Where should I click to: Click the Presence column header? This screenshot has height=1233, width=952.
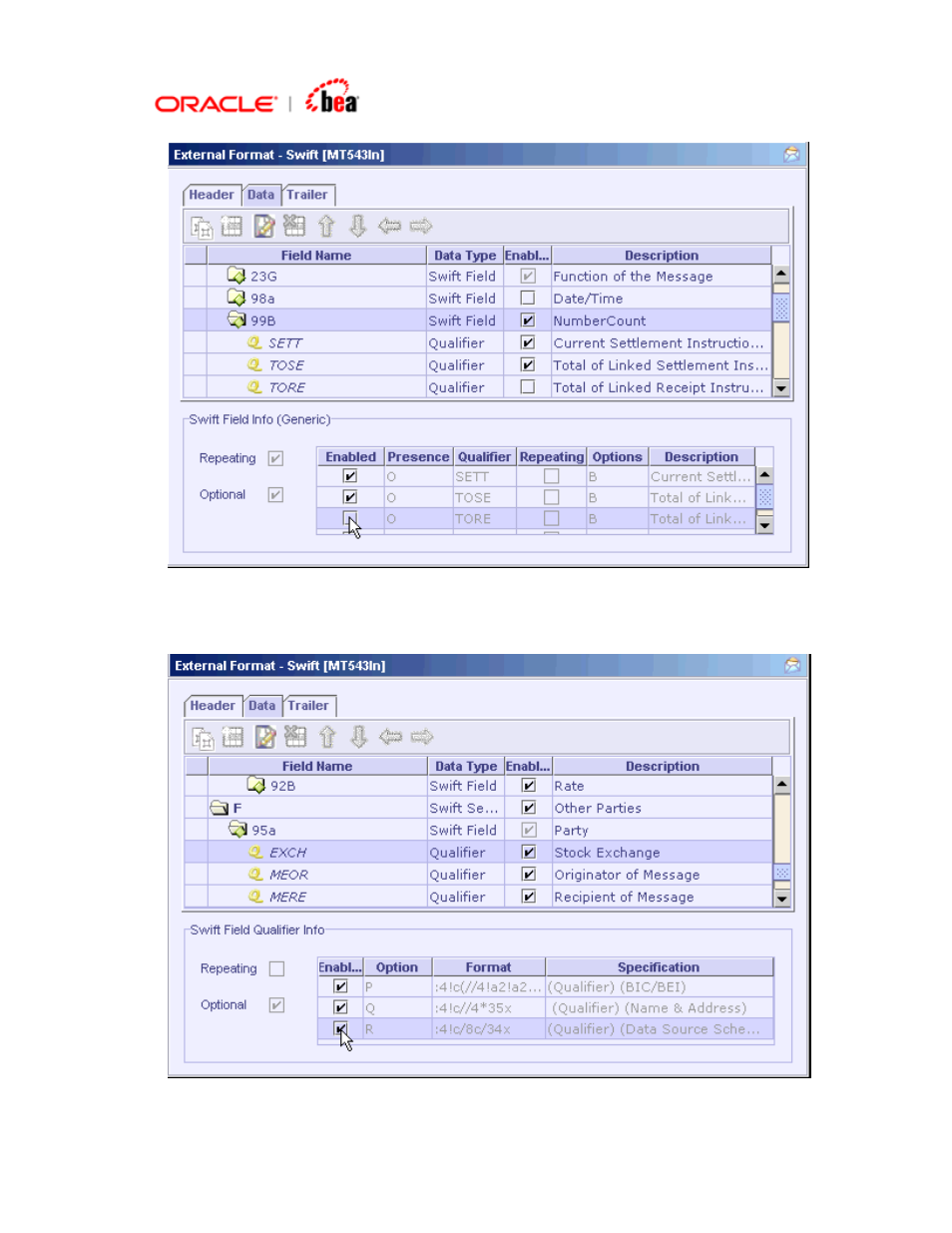point(418,457)
